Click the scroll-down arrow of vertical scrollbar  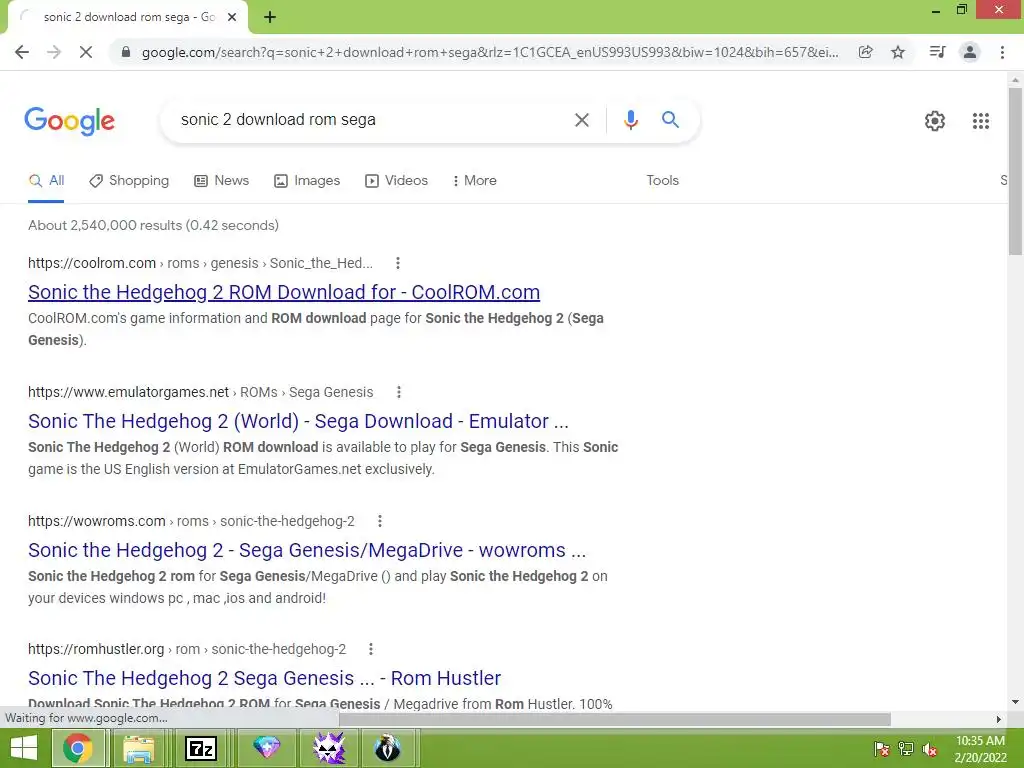[x=1014, y=703]
